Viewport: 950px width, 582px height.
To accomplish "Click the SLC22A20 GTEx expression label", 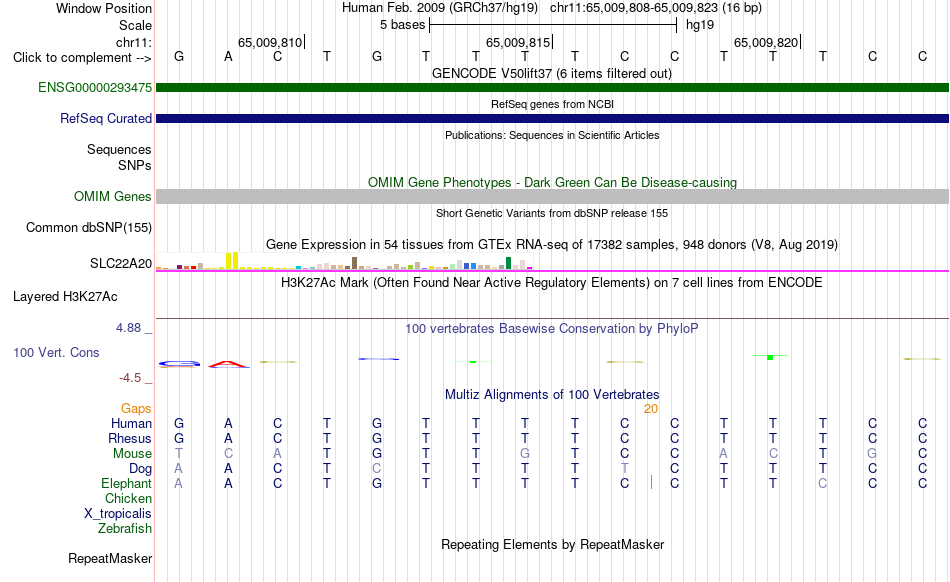I will click(x=121, y=263).
